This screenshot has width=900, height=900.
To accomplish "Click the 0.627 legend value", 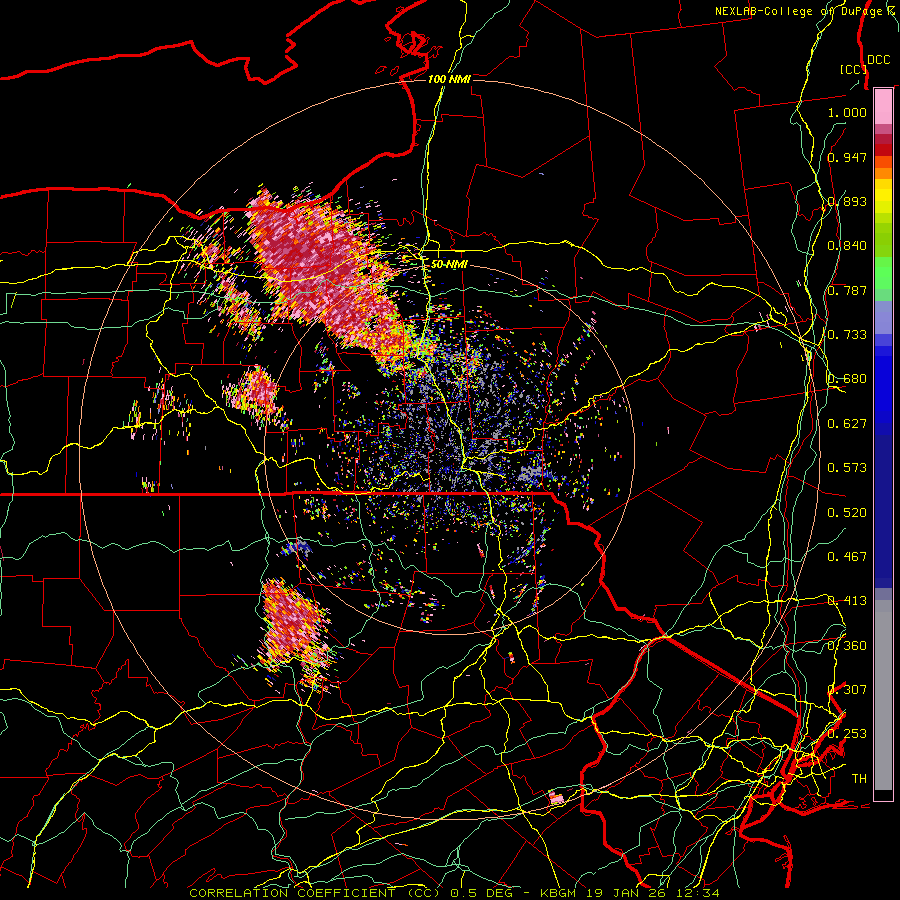I will click(847, 424).
